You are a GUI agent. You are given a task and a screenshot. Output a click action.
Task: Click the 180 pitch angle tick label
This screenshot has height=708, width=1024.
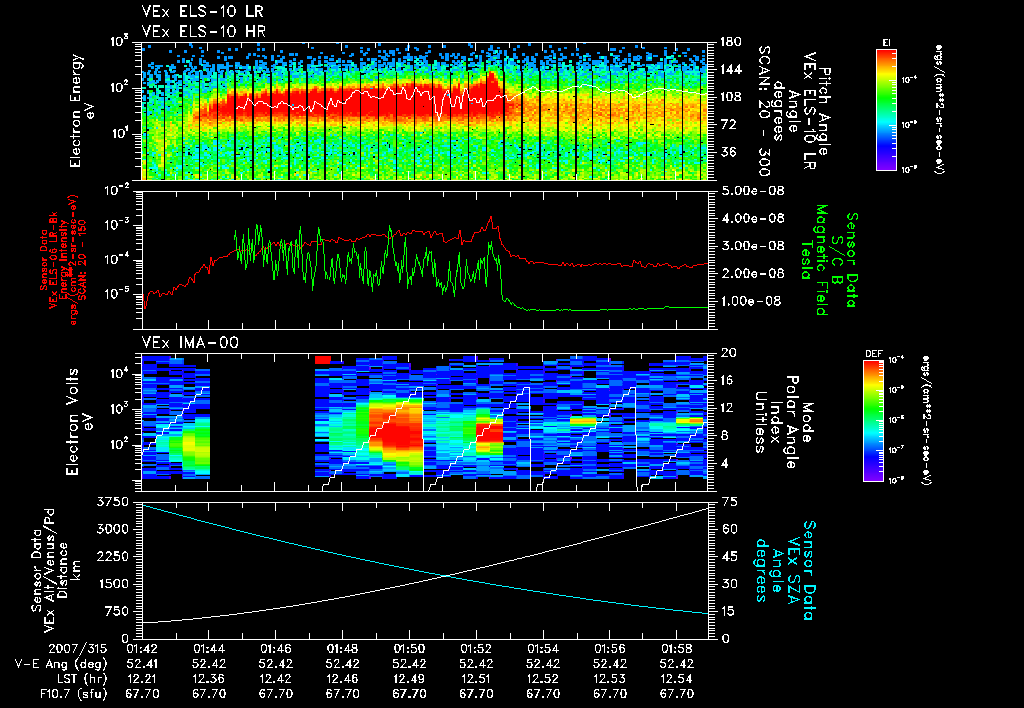coord(731,42)
